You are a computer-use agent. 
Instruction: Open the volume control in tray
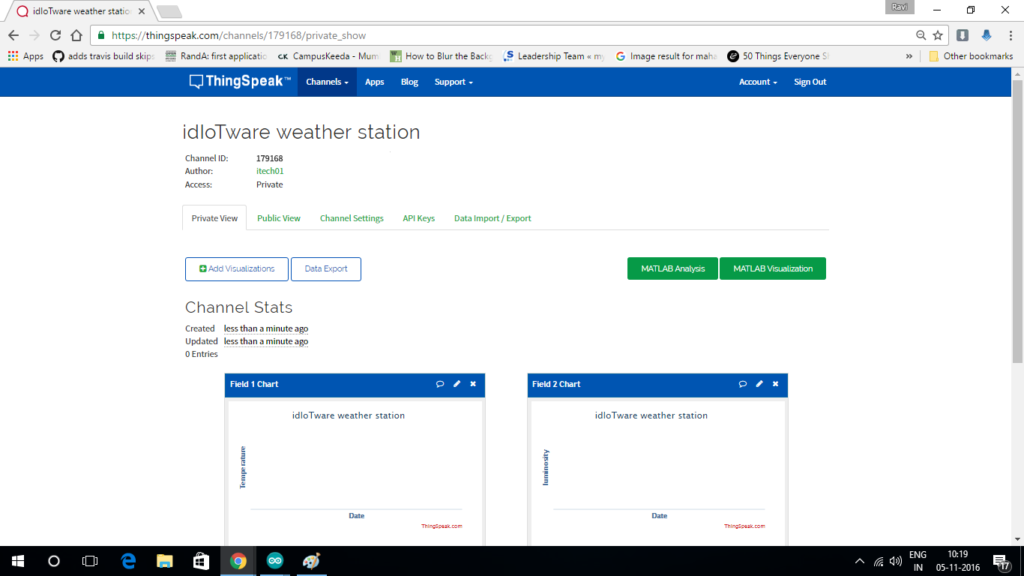point(895,561)
